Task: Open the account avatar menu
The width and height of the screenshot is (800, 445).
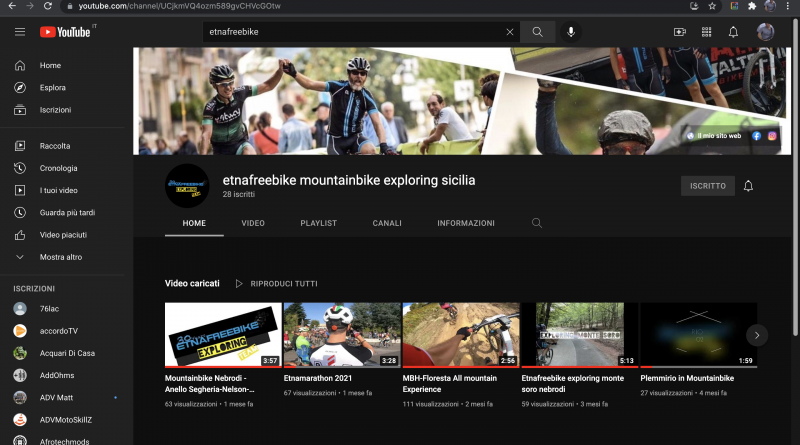Action: pyautogui.click(x=765, y=32)
